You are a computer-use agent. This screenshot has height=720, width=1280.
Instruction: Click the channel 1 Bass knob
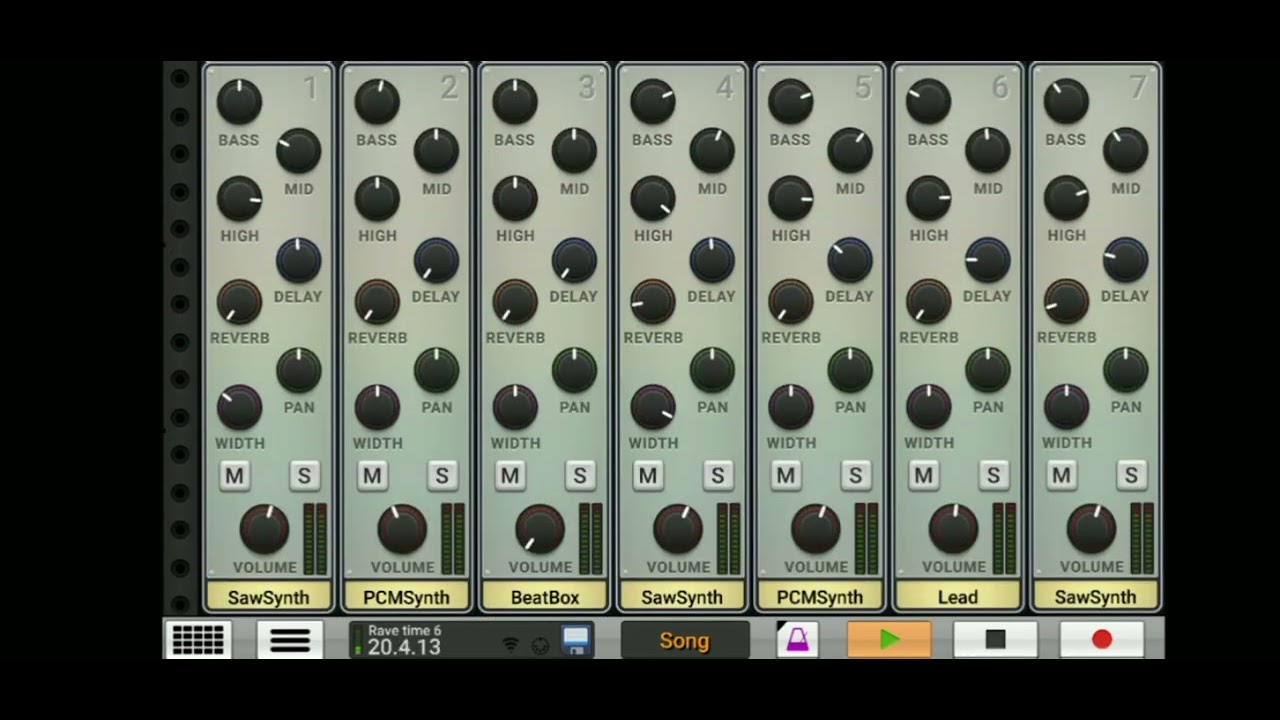click(239, 102)
